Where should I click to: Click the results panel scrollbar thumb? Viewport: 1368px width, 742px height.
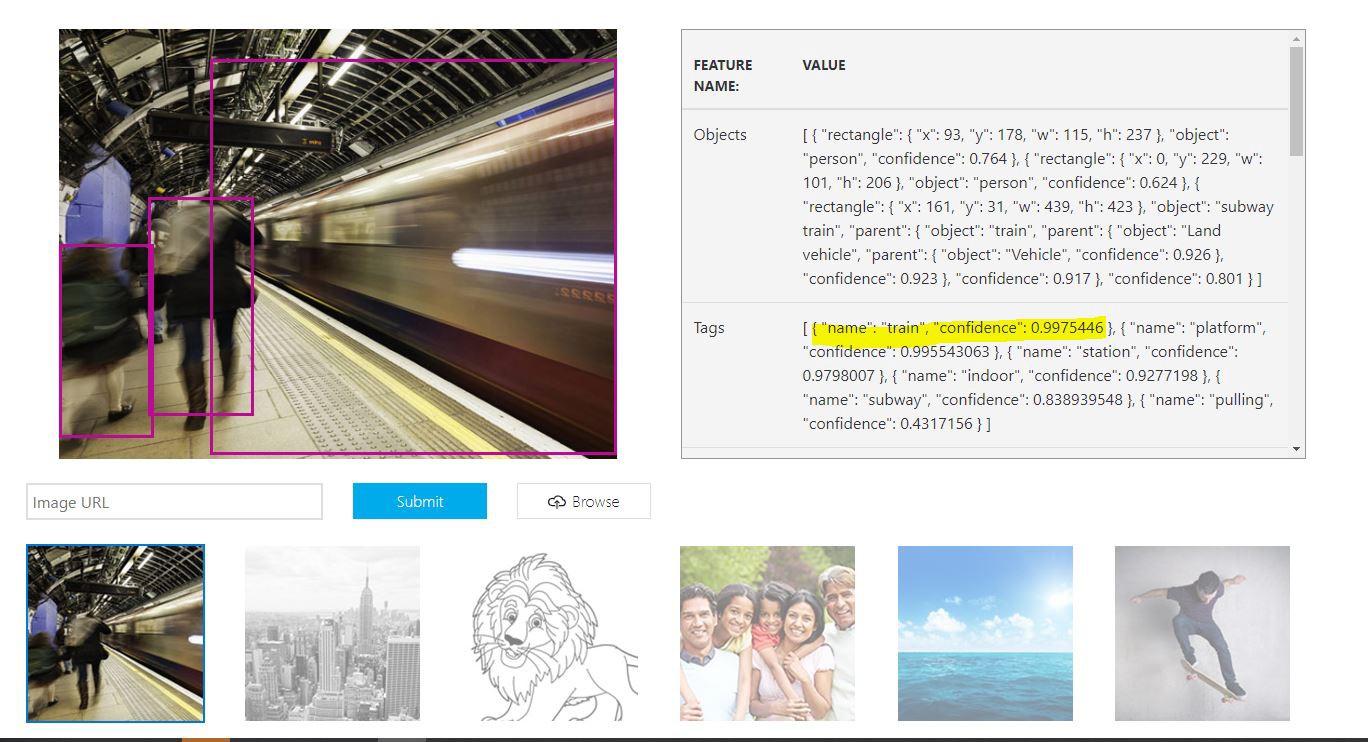click(1297, 101)
